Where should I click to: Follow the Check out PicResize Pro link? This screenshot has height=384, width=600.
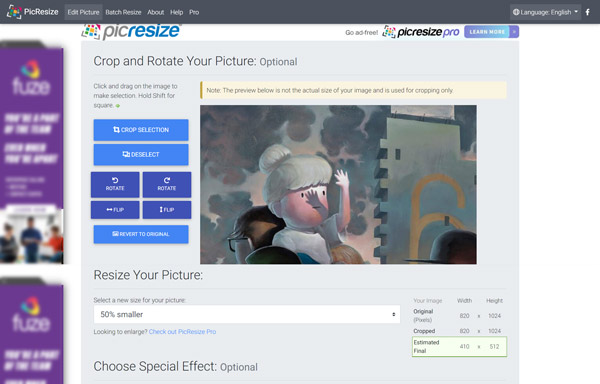click(x=183, y=332)
